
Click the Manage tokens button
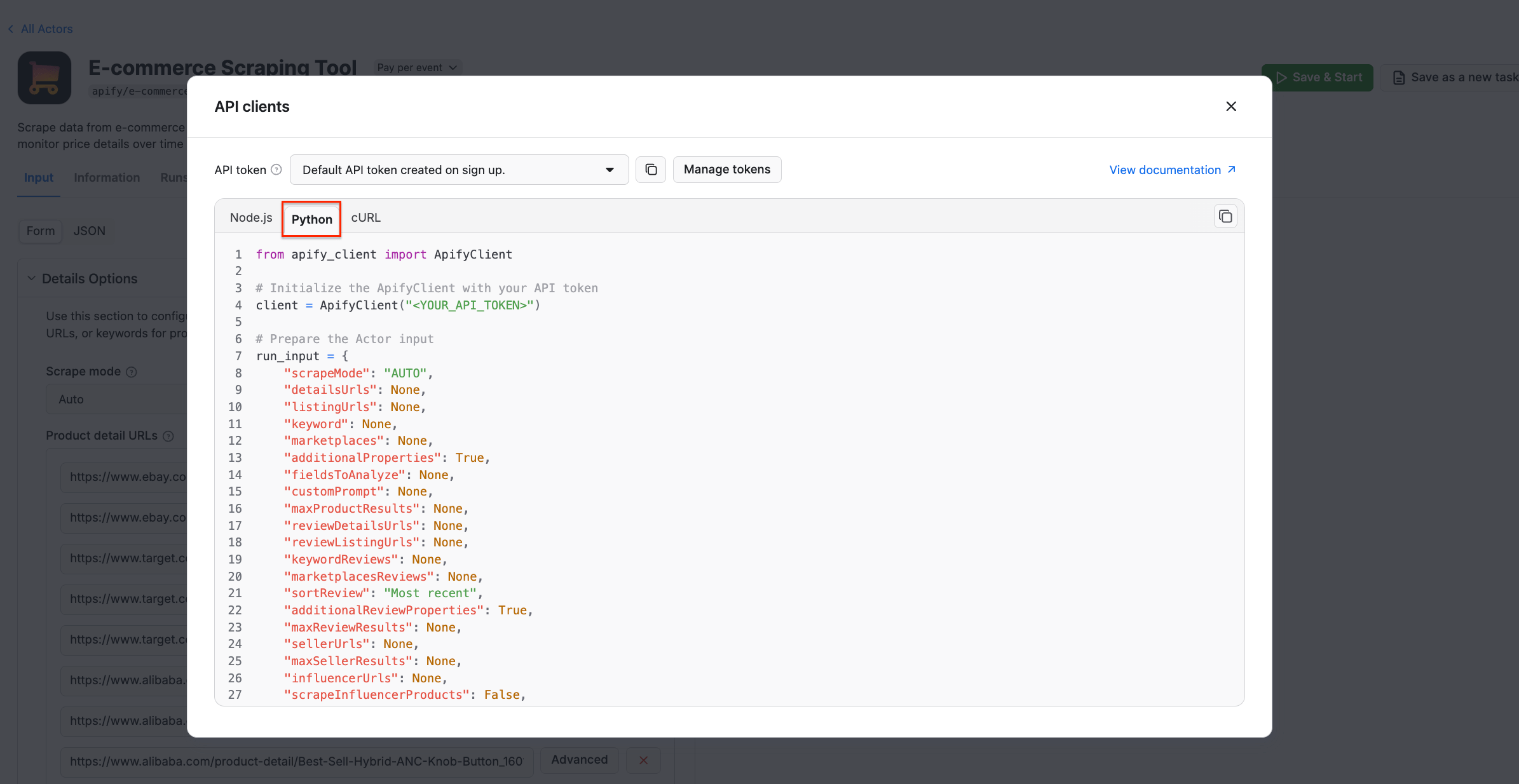point(726,170)
